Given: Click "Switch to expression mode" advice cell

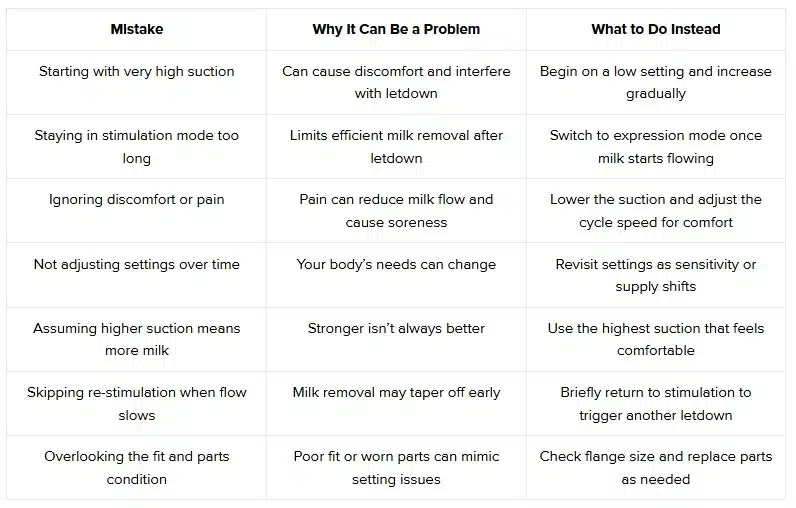Looking at the screenshot, I should pos(655,146).
